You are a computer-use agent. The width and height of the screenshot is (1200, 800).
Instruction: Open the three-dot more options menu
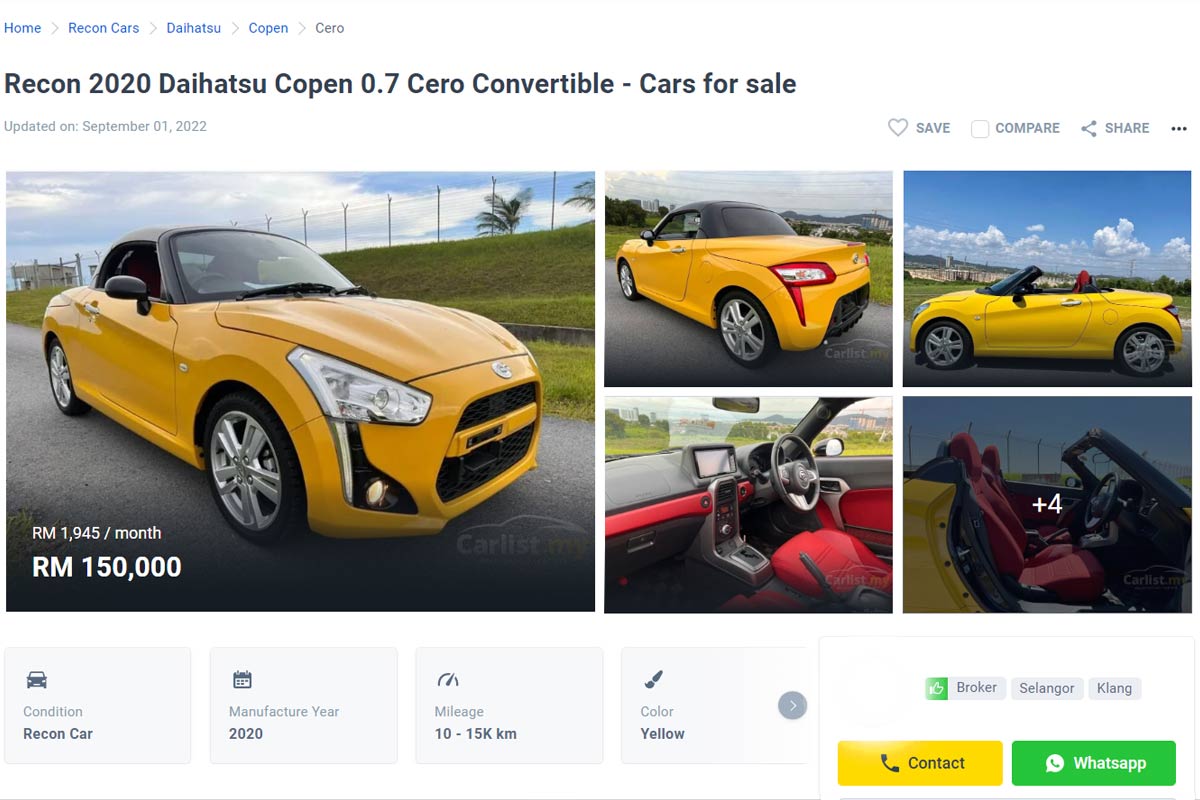click(1179, 128)
